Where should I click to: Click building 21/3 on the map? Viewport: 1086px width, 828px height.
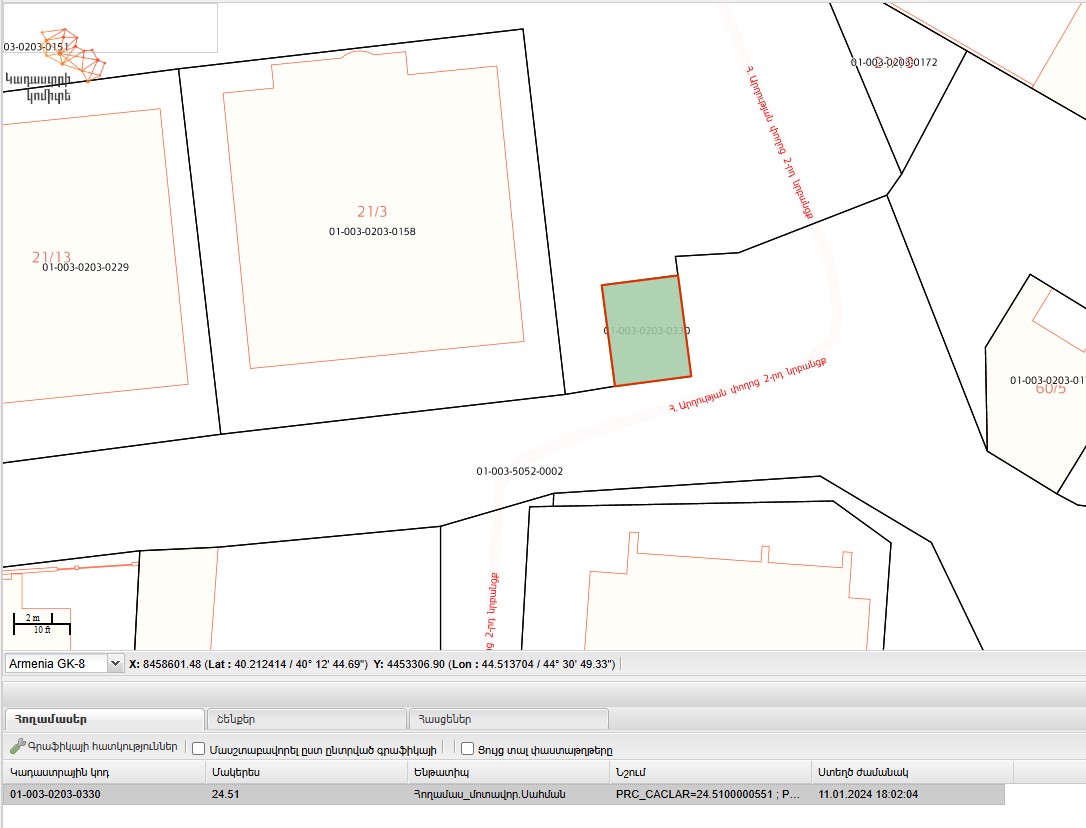click(x=371, y=212)
